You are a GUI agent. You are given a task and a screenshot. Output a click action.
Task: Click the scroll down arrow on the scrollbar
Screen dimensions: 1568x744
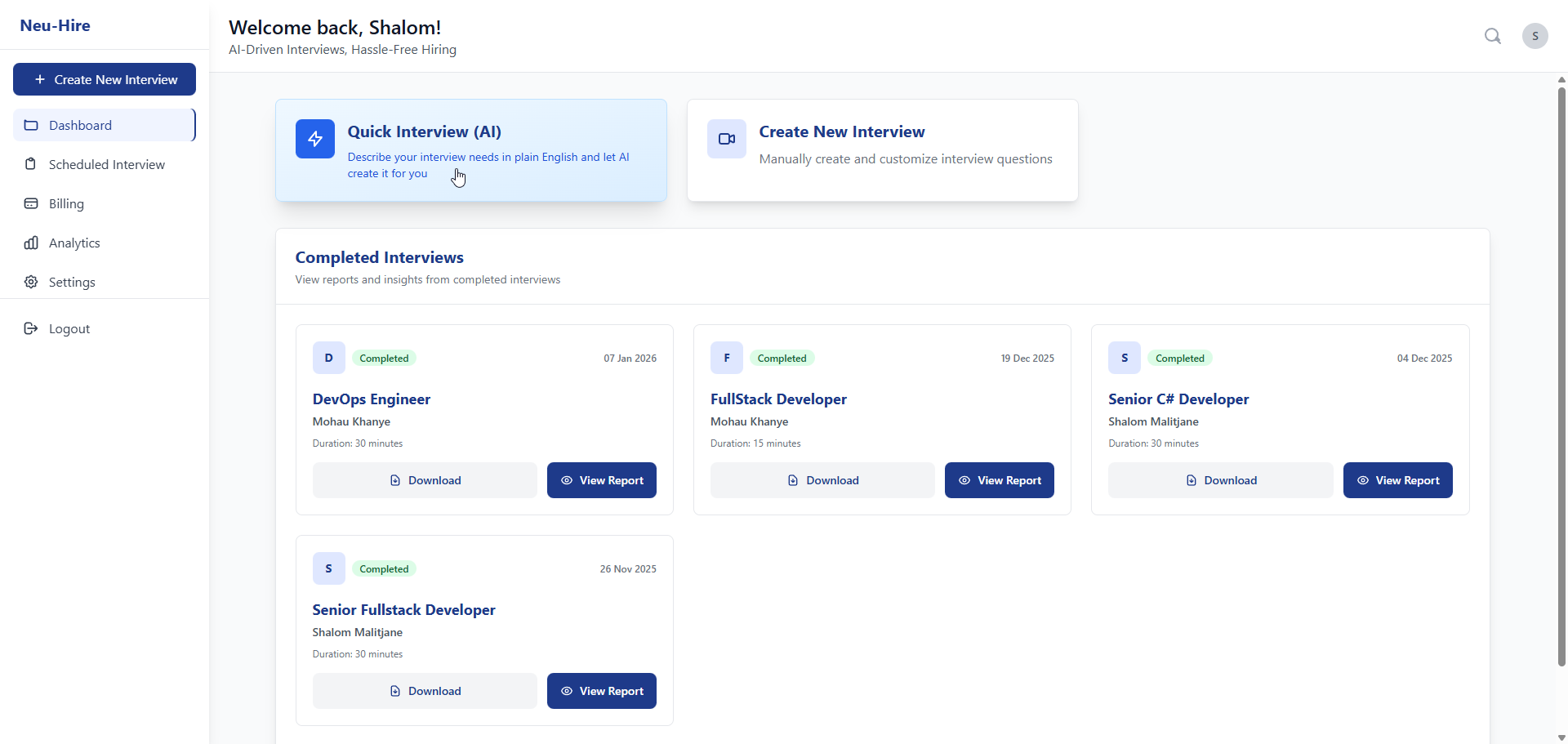pos(1561,737)
